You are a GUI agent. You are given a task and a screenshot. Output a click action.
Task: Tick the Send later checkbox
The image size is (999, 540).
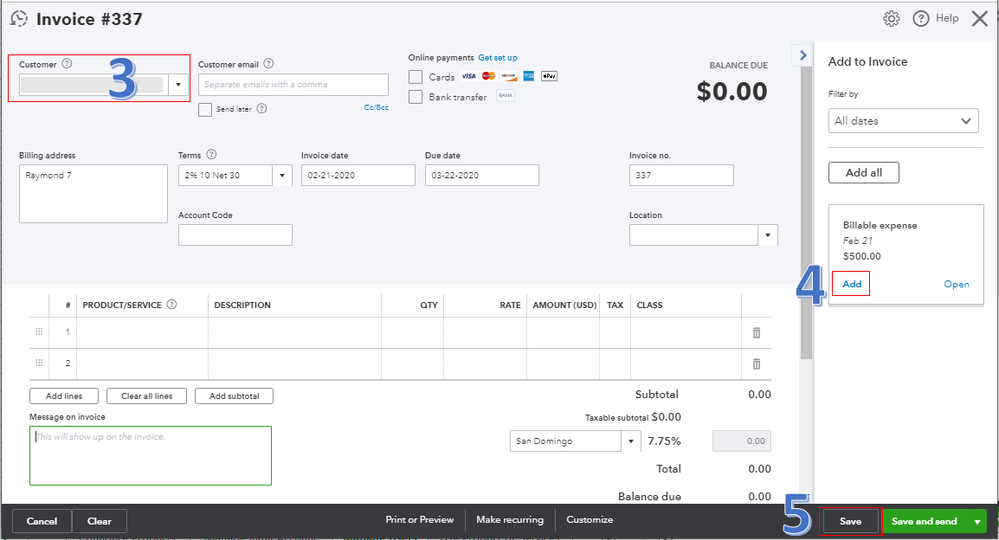[x=205, y=110]
